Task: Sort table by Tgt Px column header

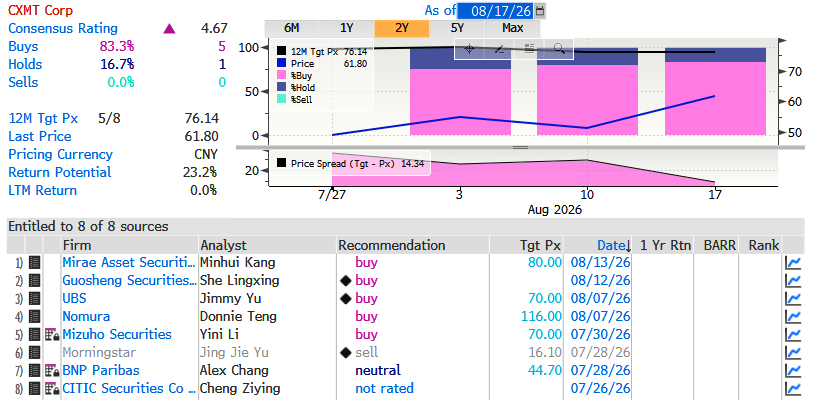Action: click(x=527, y=245)
